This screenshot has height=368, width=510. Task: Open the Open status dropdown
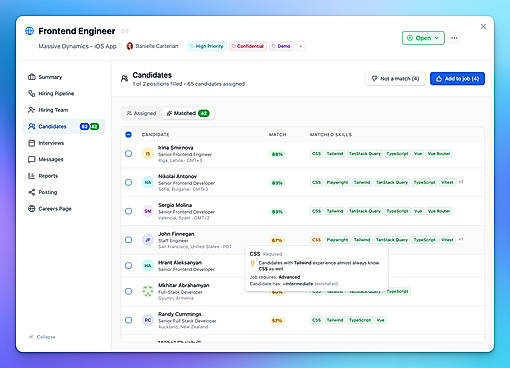pos(423,38)
